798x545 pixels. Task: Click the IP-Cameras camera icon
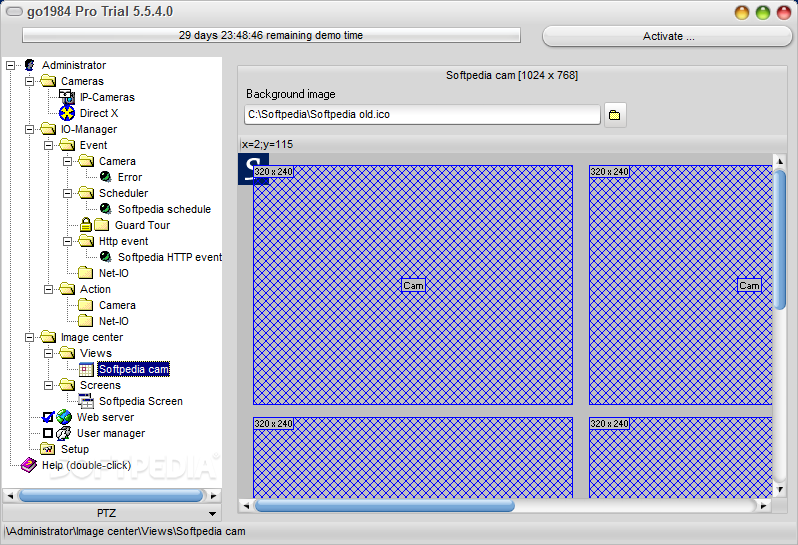[67, 97]
